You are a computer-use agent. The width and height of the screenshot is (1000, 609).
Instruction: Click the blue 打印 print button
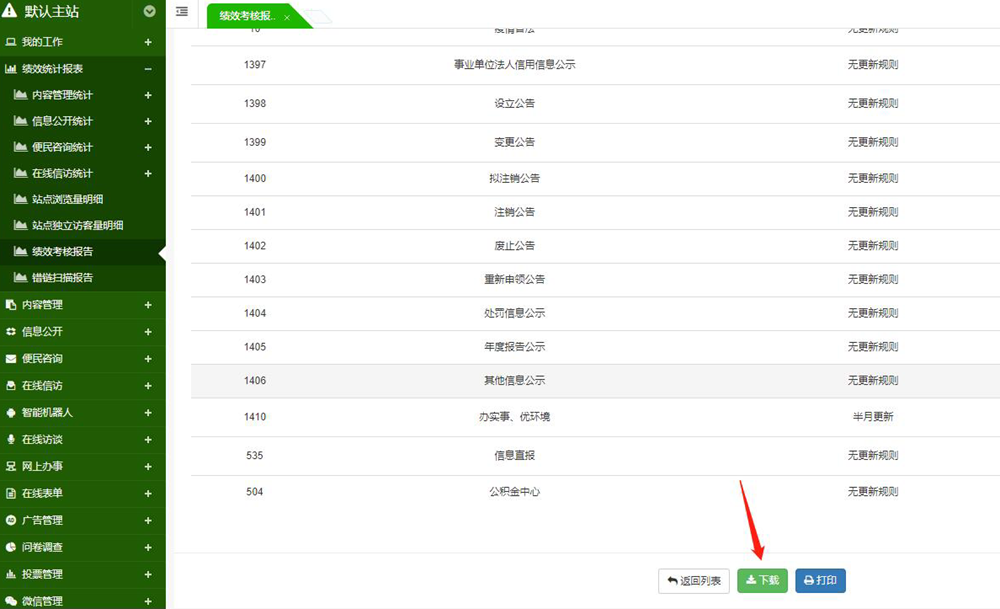coord(820,581)
